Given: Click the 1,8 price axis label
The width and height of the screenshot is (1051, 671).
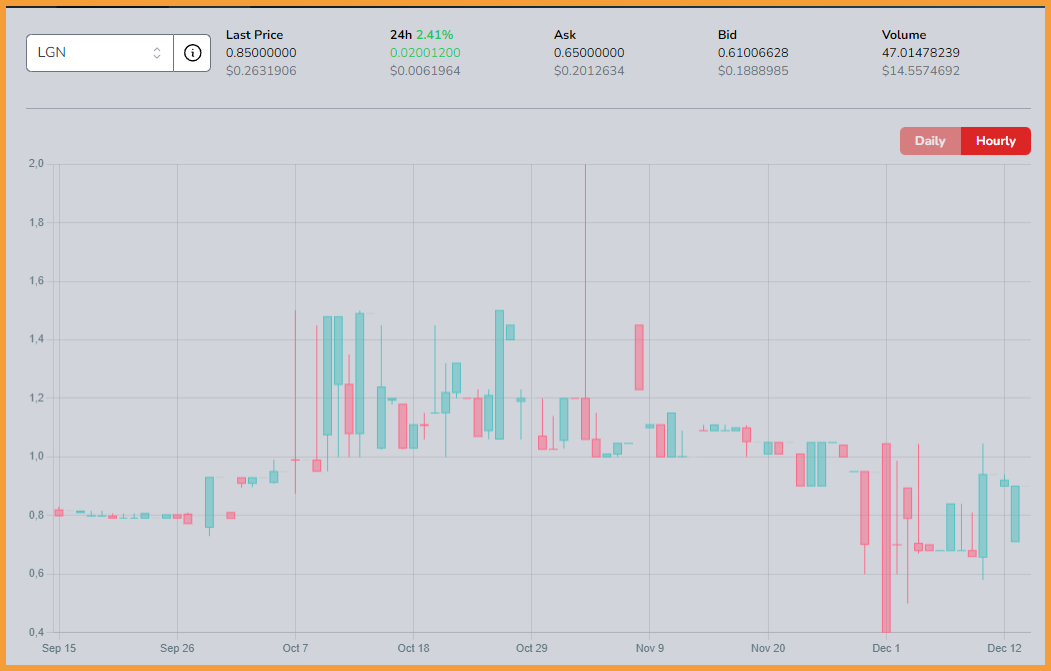Looking at the screenshot, I should 36,223.
